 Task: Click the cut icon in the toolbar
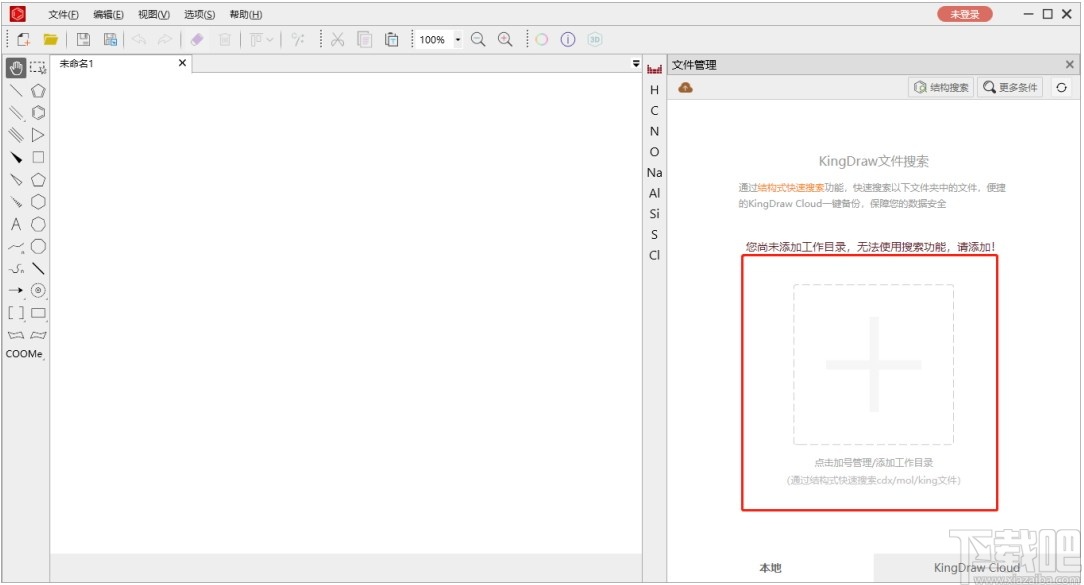[337, 39]
